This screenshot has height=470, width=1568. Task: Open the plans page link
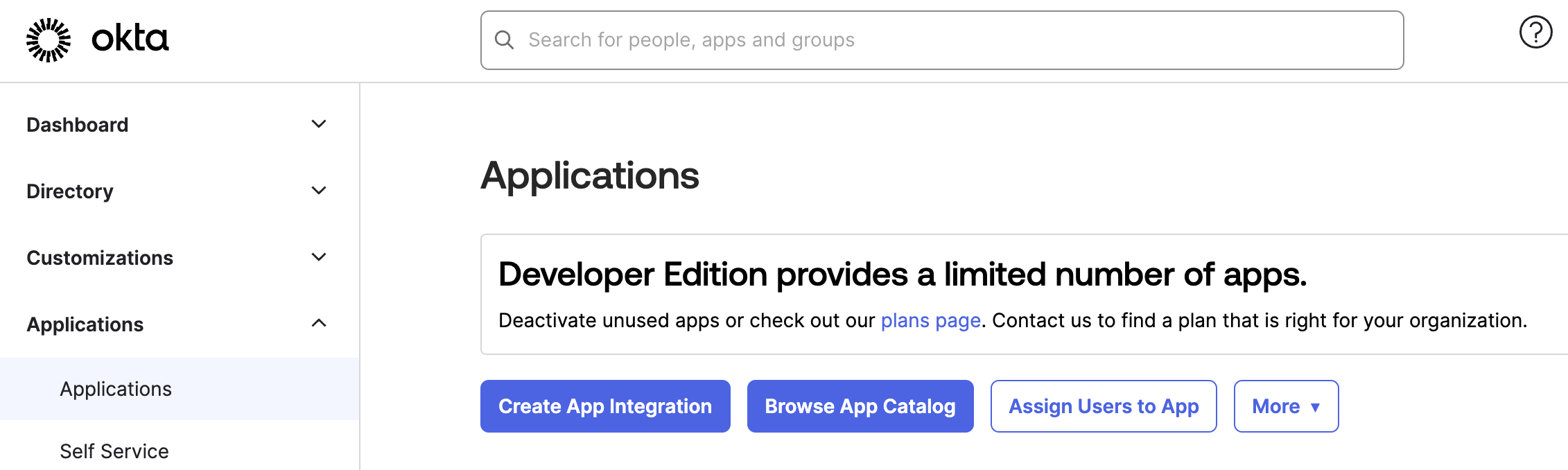tap(930, 320)
